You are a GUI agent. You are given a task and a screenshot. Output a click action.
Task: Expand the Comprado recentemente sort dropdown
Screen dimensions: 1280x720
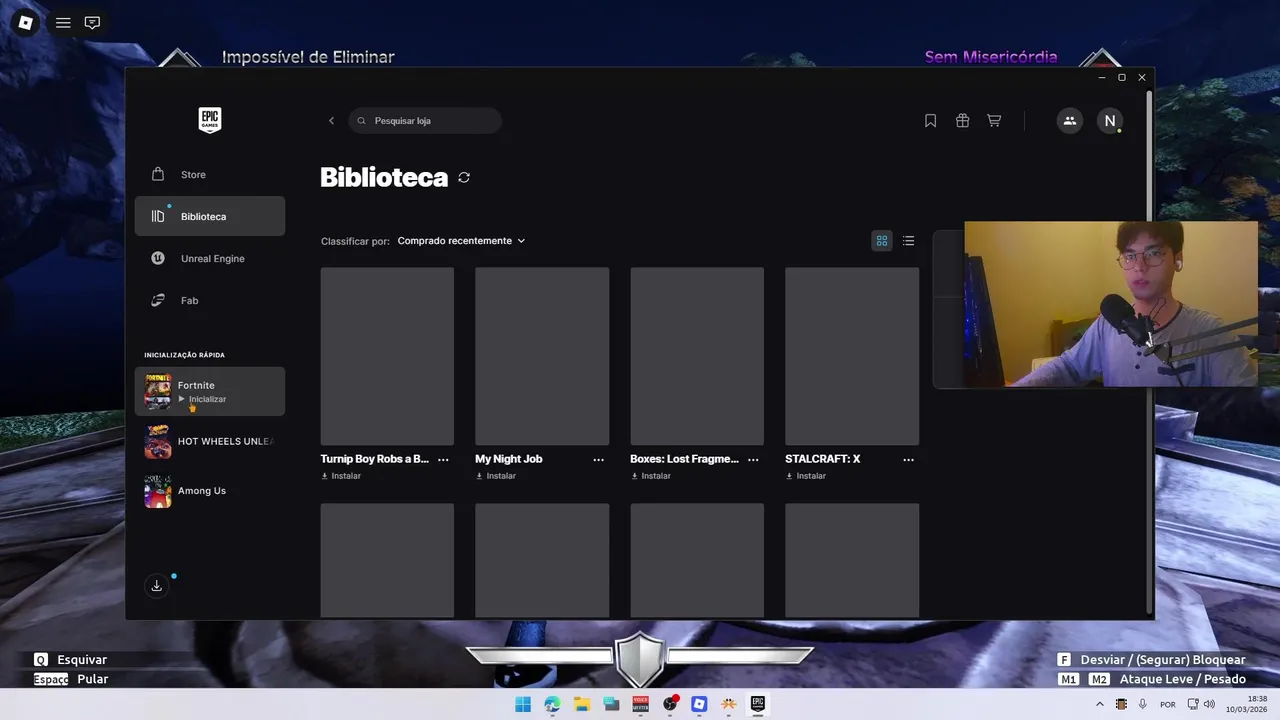[x=461, y=241]
